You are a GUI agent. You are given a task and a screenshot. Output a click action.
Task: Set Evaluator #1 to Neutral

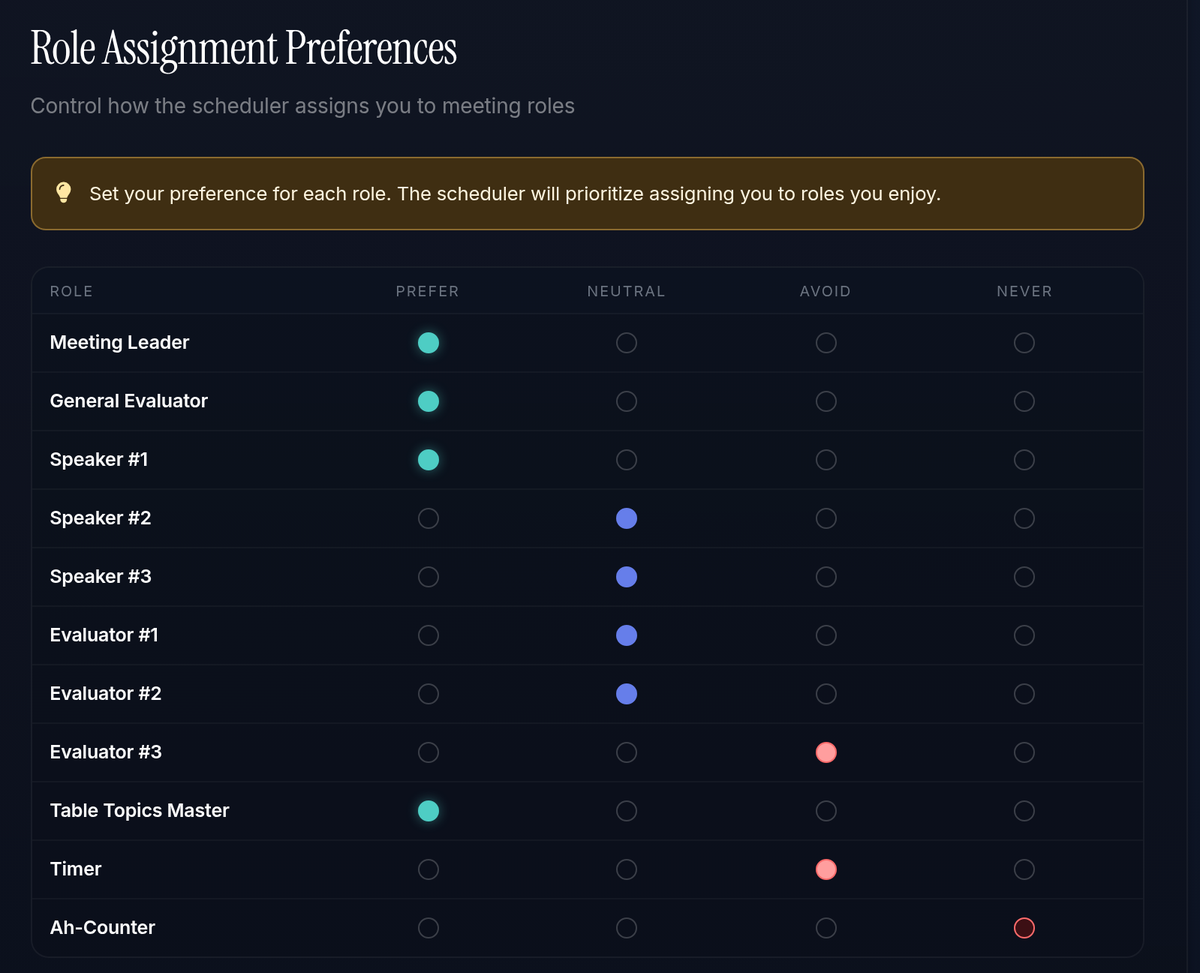click(626, 635)
